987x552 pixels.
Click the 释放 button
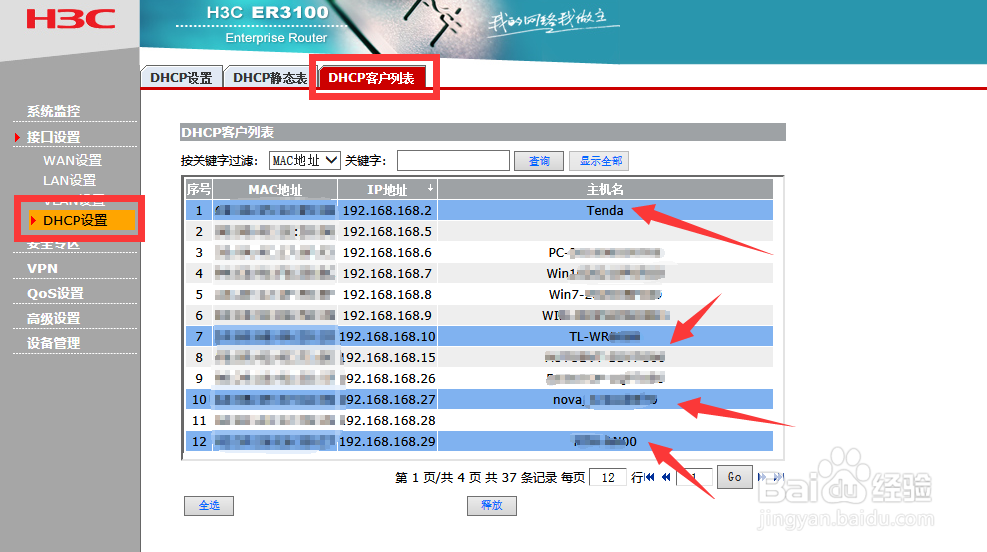click(x=492, y=505)
